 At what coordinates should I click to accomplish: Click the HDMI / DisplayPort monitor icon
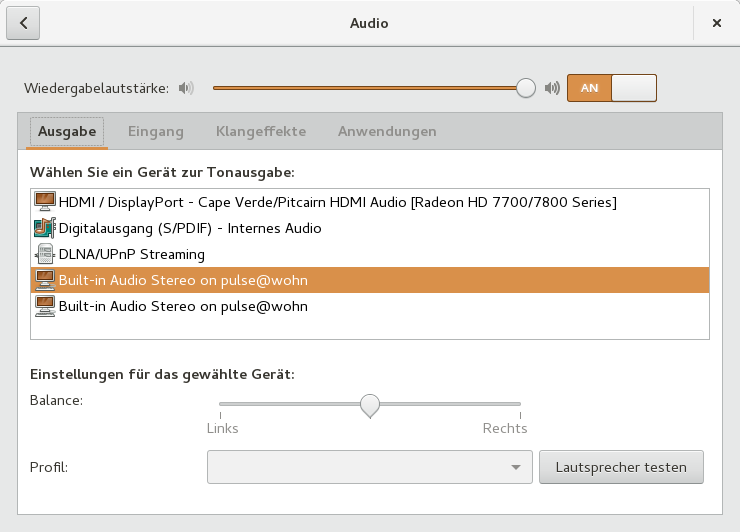click(45, 202)
